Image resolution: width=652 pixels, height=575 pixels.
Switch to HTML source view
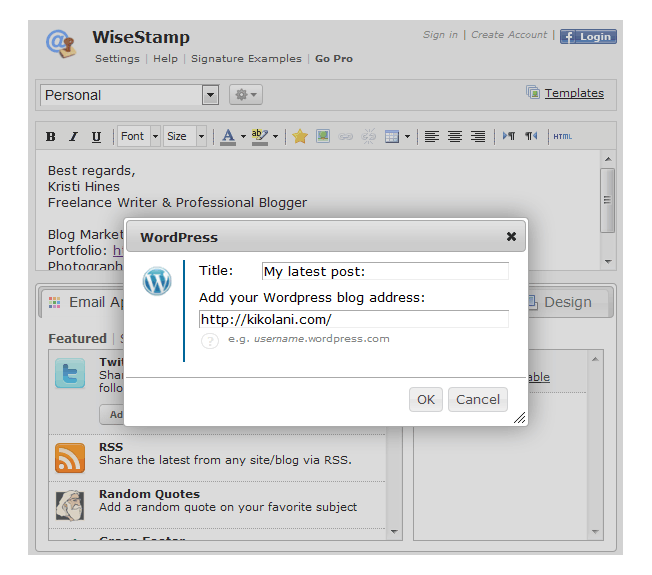coord(563,136)
